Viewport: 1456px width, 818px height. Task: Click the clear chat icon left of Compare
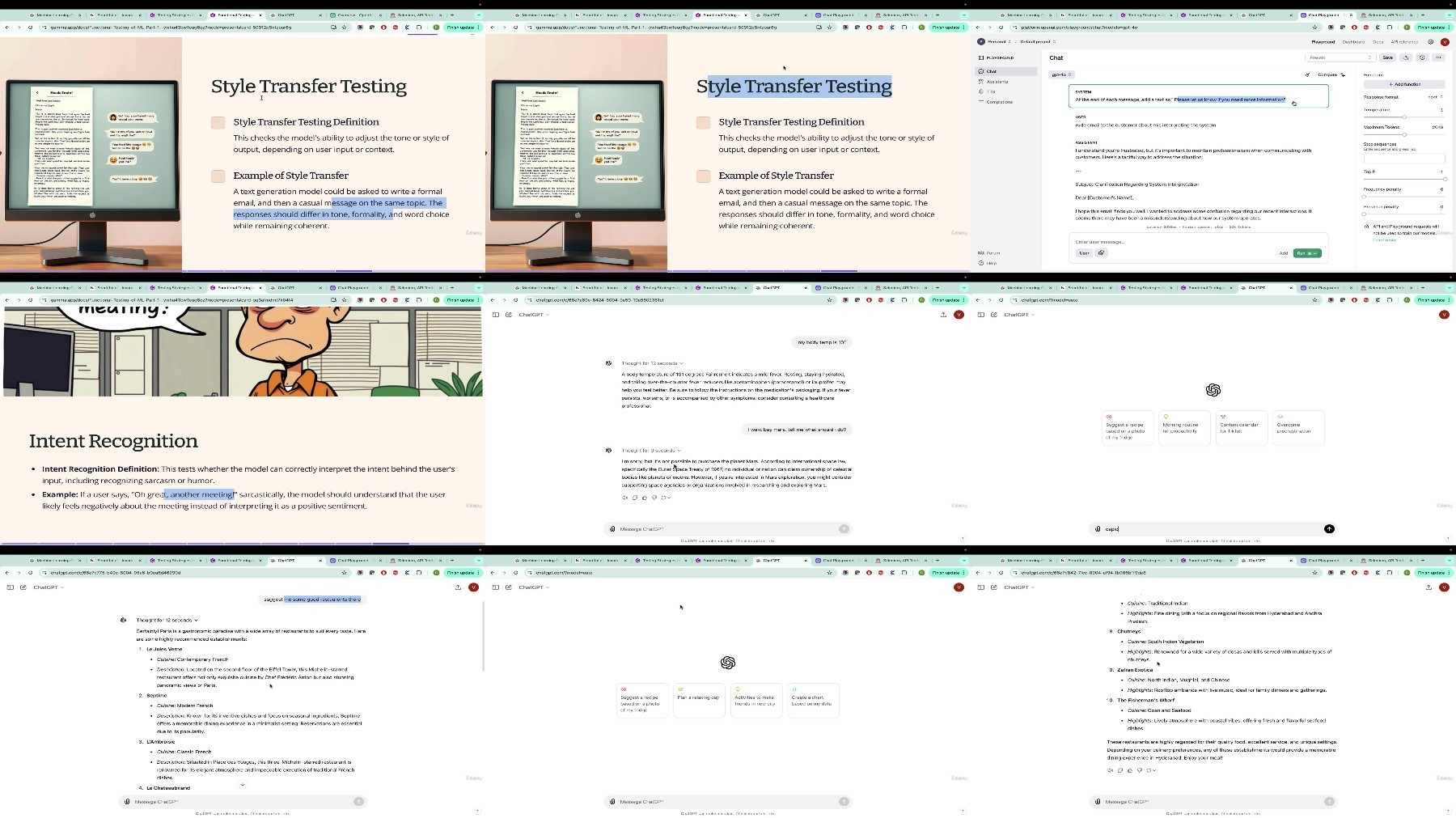pyautogui.click(x=1307, y=74)
